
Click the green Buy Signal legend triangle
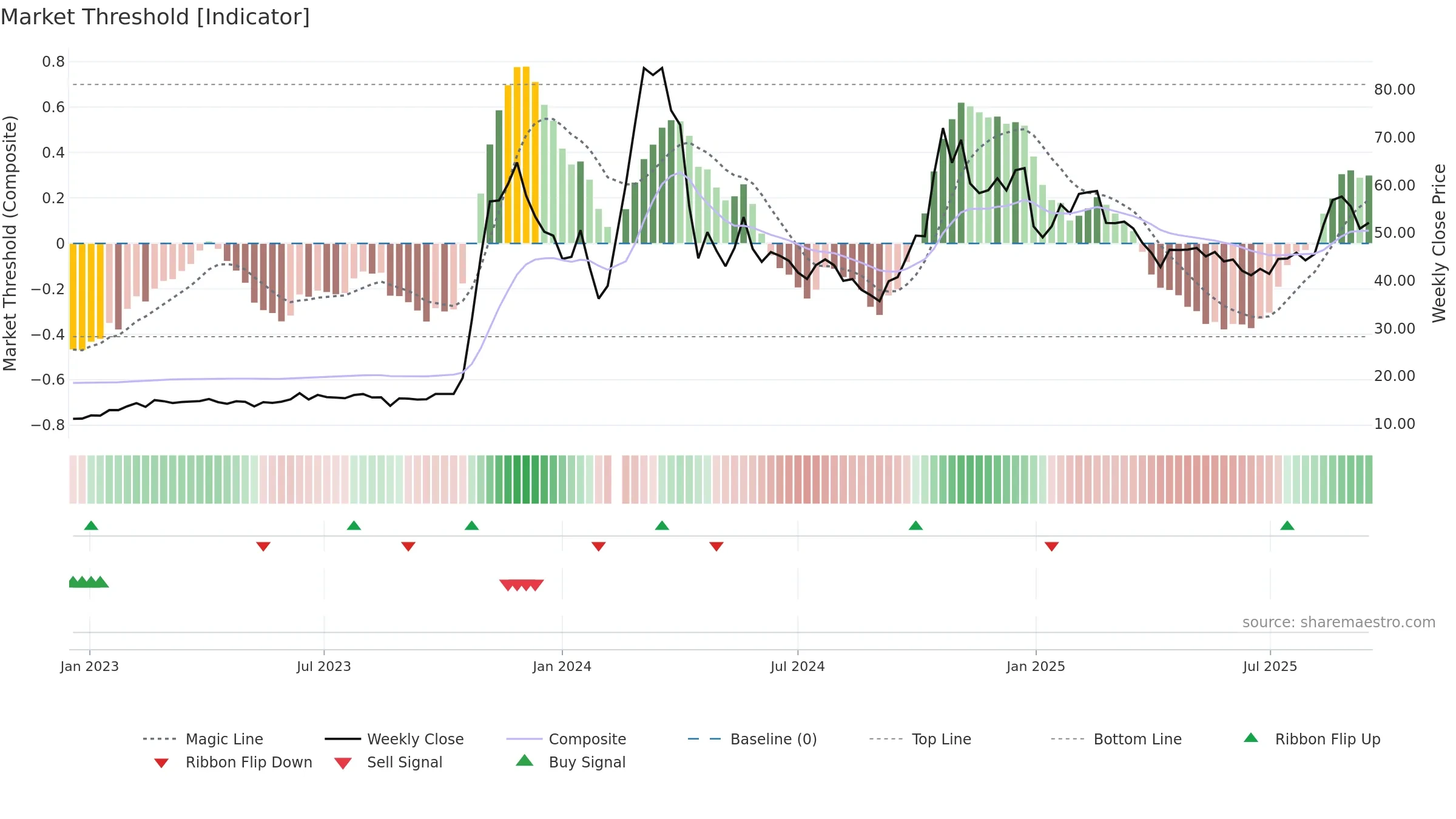point(525,760)
